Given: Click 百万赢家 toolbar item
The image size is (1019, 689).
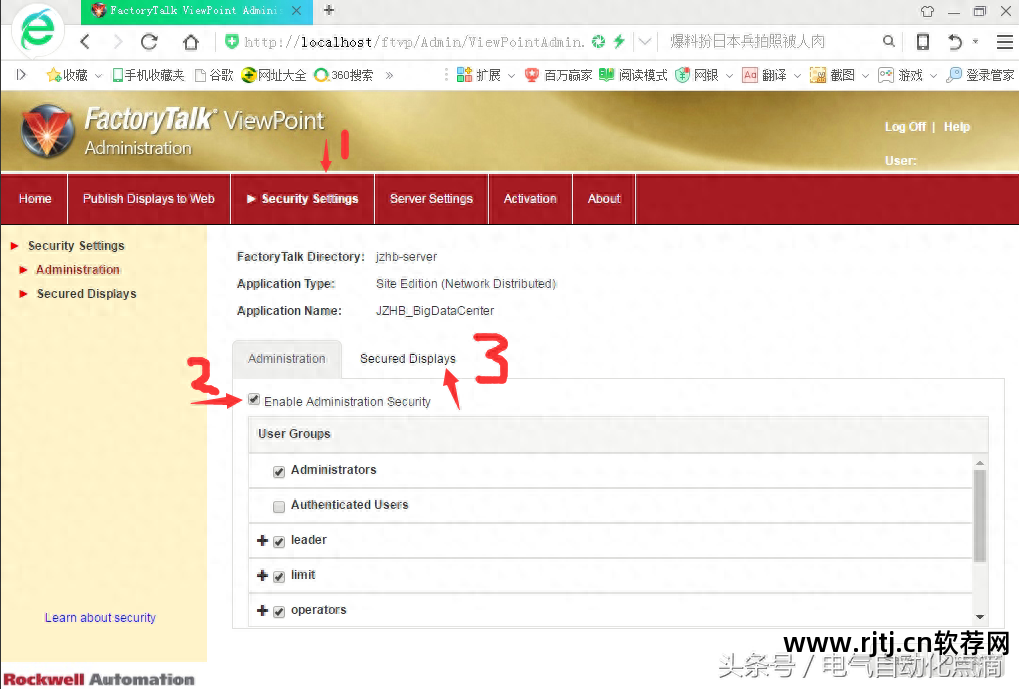Looking at the screenshot, I should click(558, 75).
